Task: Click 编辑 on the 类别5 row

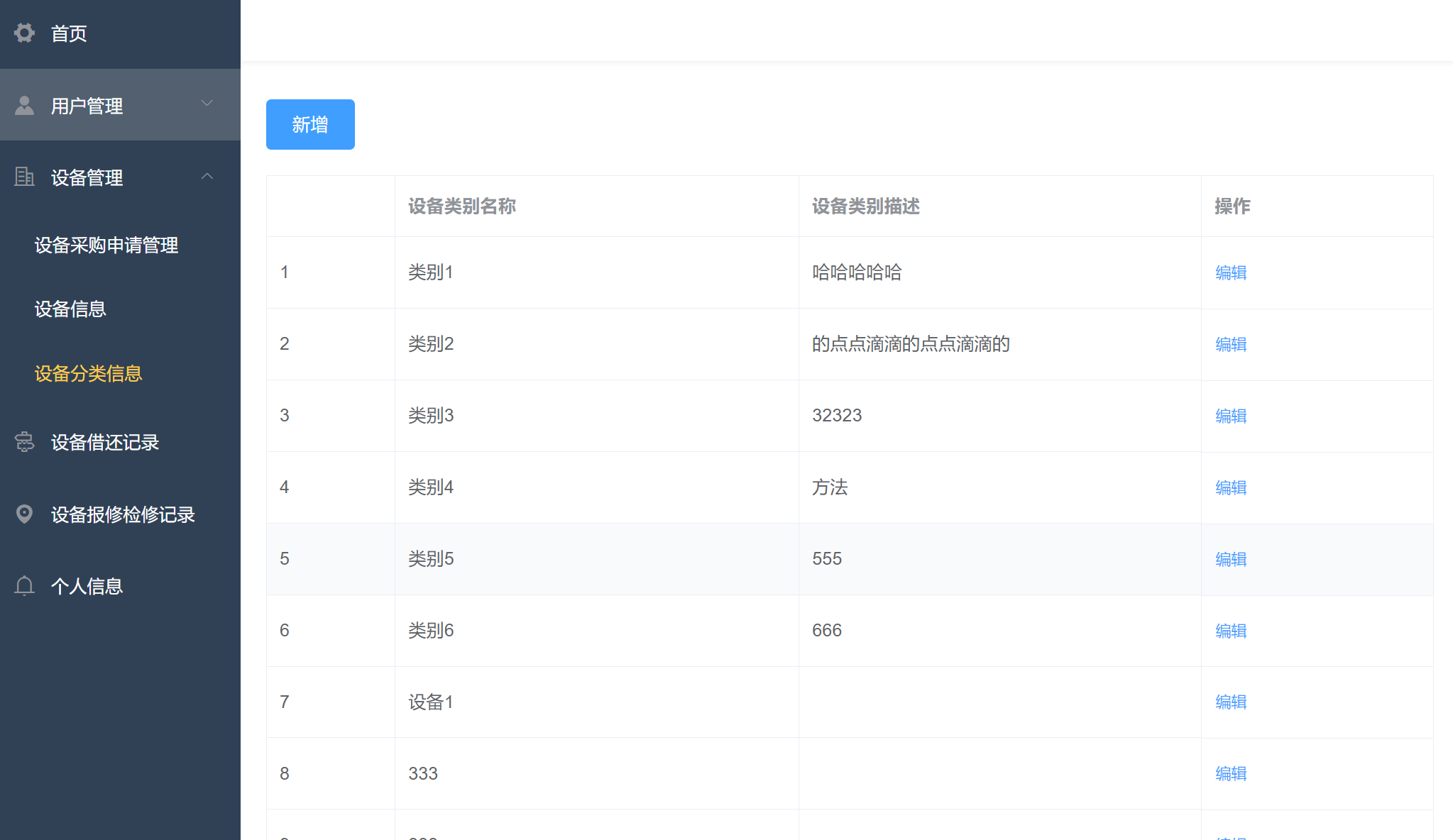Action: pos(1230,559)
